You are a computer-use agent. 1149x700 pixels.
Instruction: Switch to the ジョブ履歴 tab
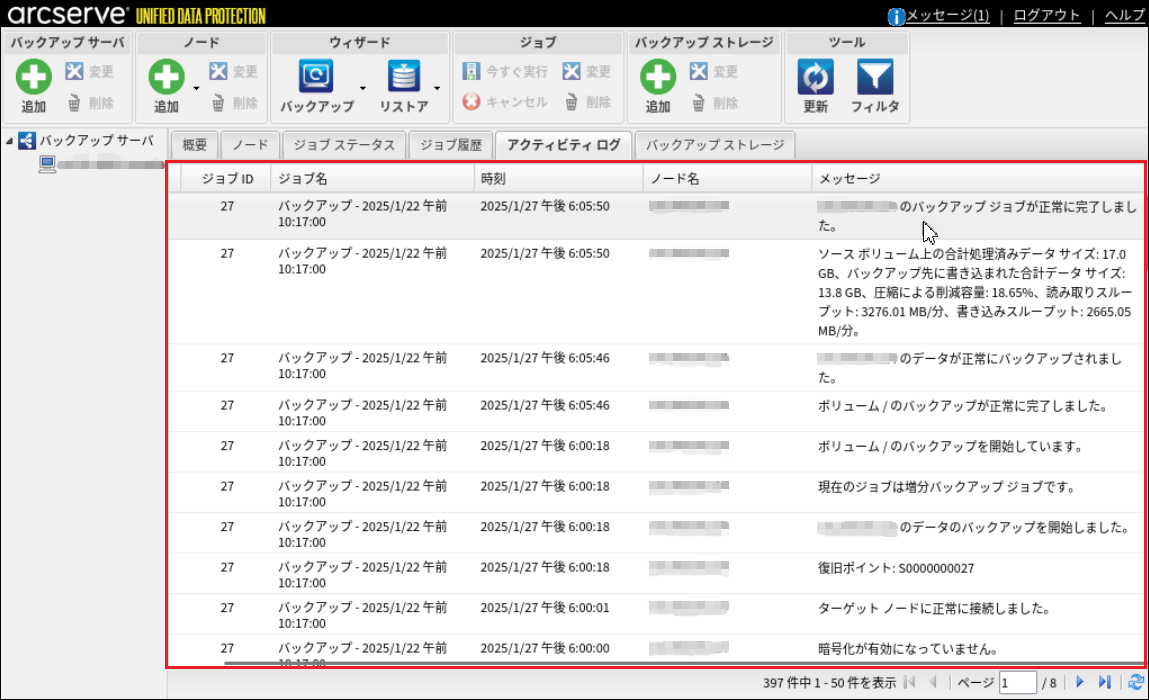pos(451,145)
